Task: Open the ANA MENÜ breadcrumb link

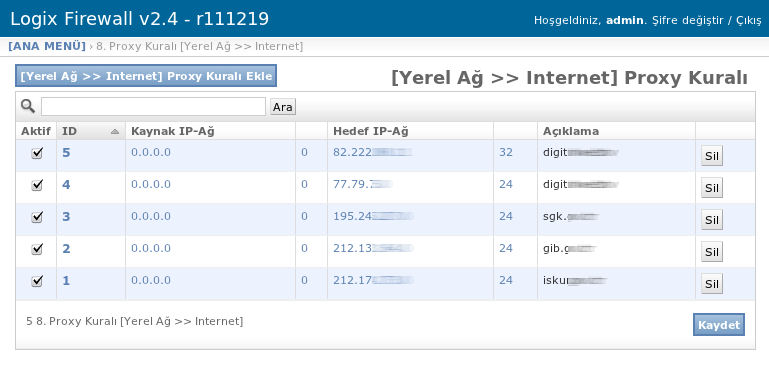Action: tap(47, 46)
